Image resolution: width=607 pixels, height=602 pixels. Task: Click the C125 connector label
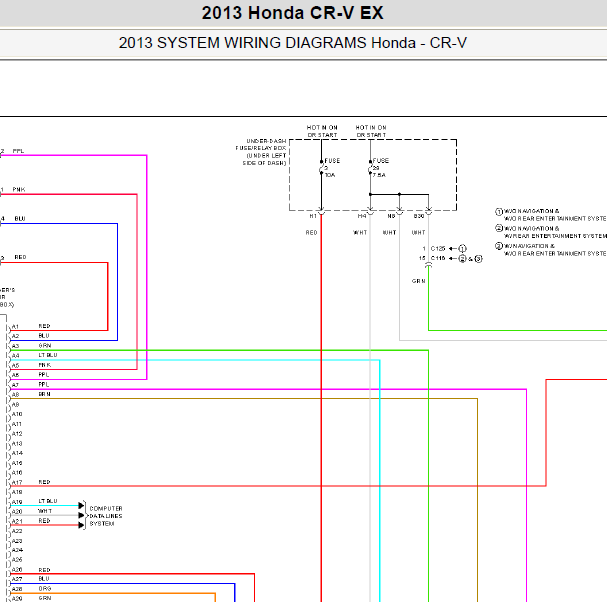(438, 249)
